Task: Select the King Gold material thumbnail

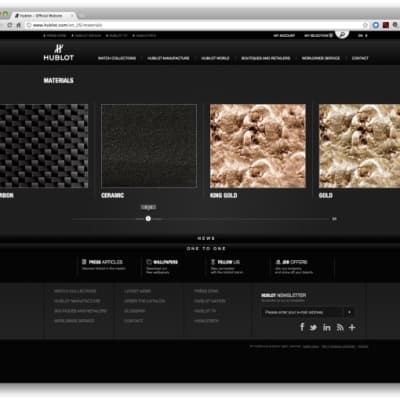Action: tap(258, 146)
